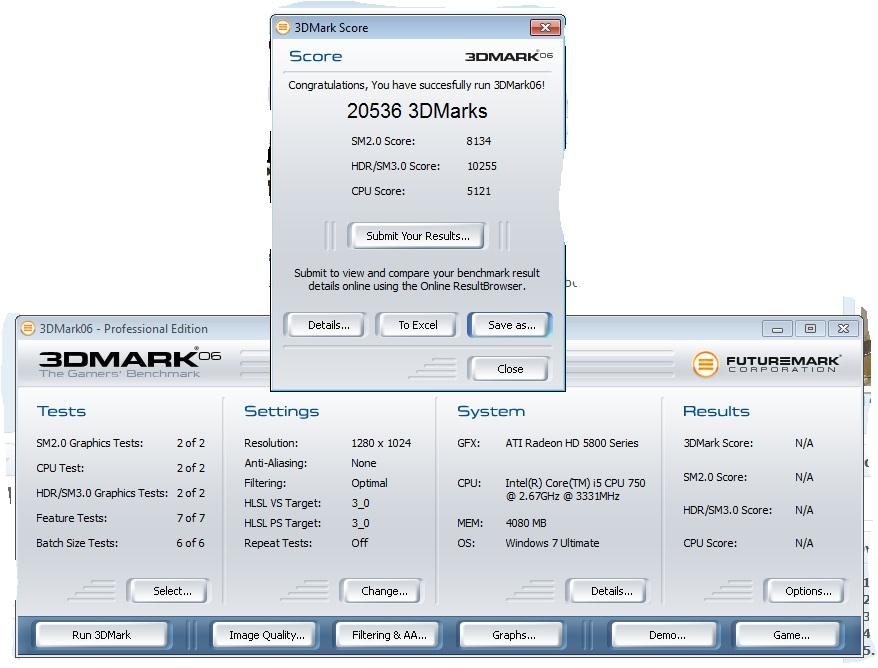This screenshot has width=878, height=668.
Task: Click the CPU text Intel Core i5 750
Action: click(x=575, y=489)
